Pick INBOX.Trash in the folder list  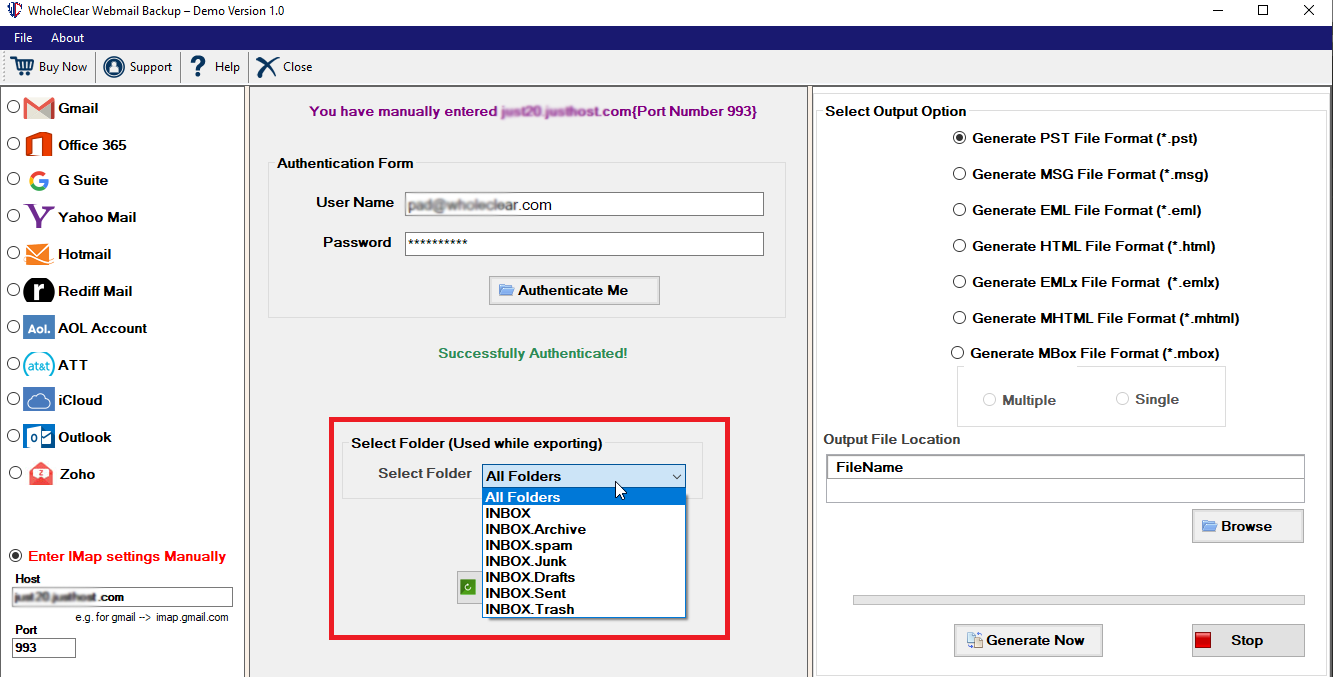(584, 609)
